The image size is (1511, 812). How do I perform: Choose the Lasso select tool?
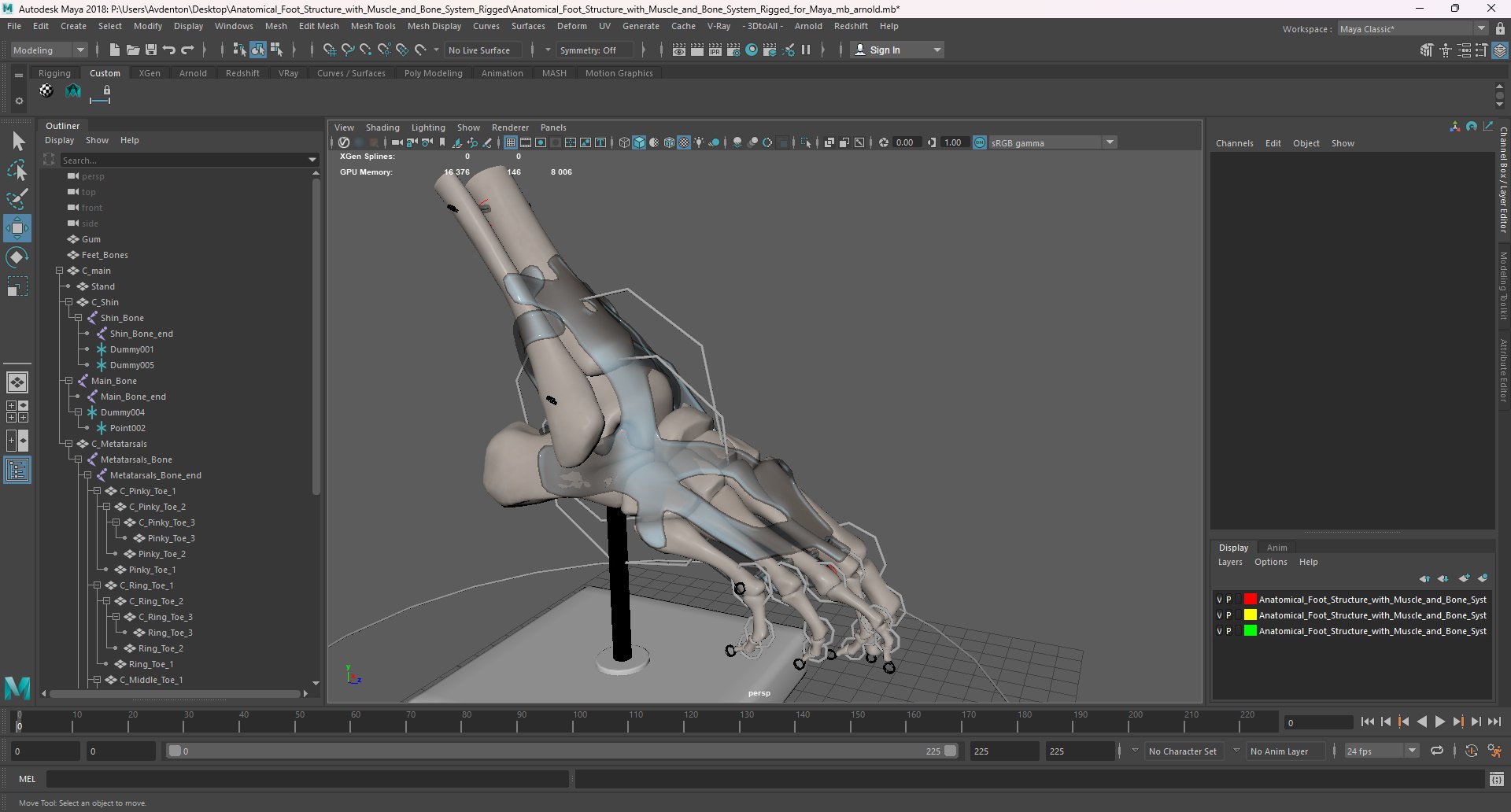(17, 170)
